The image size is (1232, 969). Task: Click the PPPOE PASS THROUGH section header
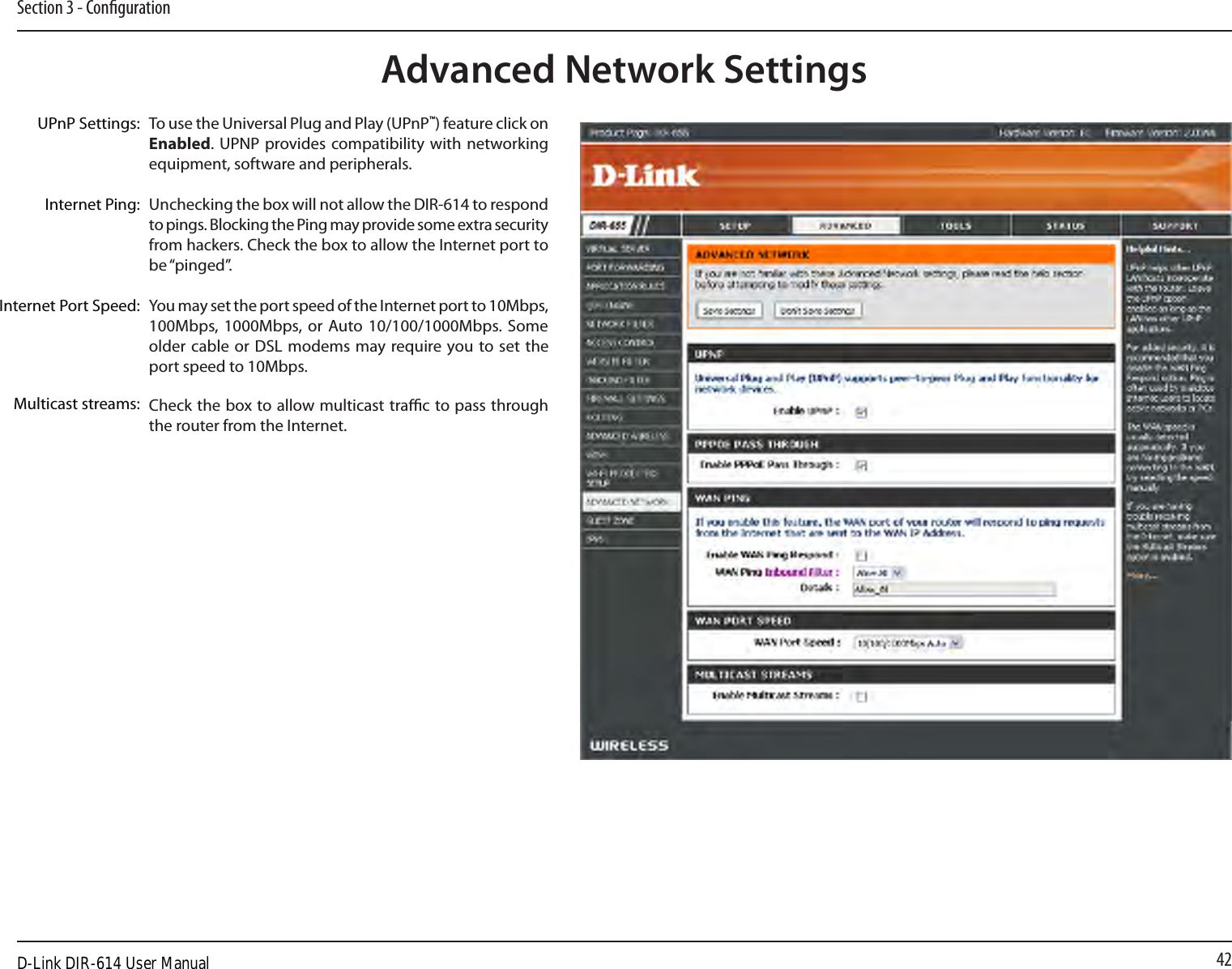tap(901, 444)
